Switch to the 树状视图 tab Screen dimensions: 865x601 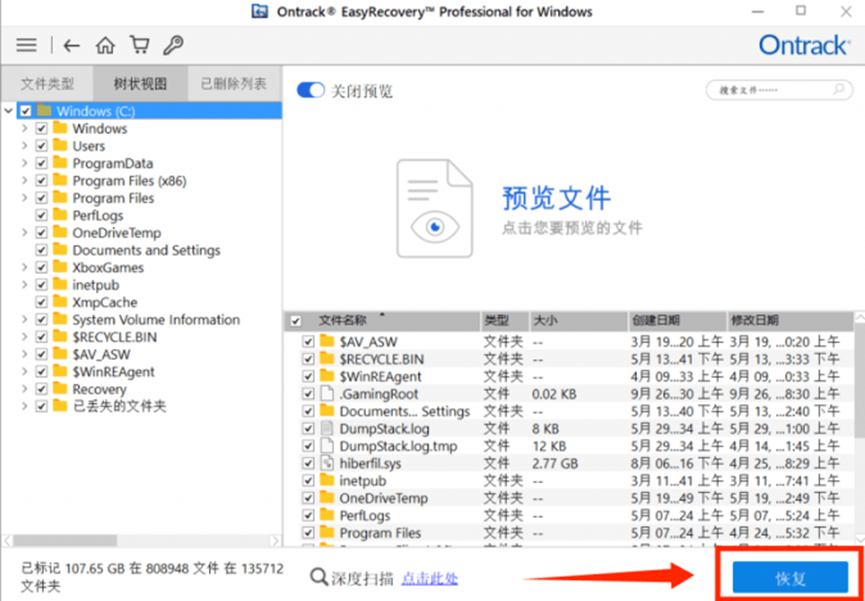click(x=141, y=84)
